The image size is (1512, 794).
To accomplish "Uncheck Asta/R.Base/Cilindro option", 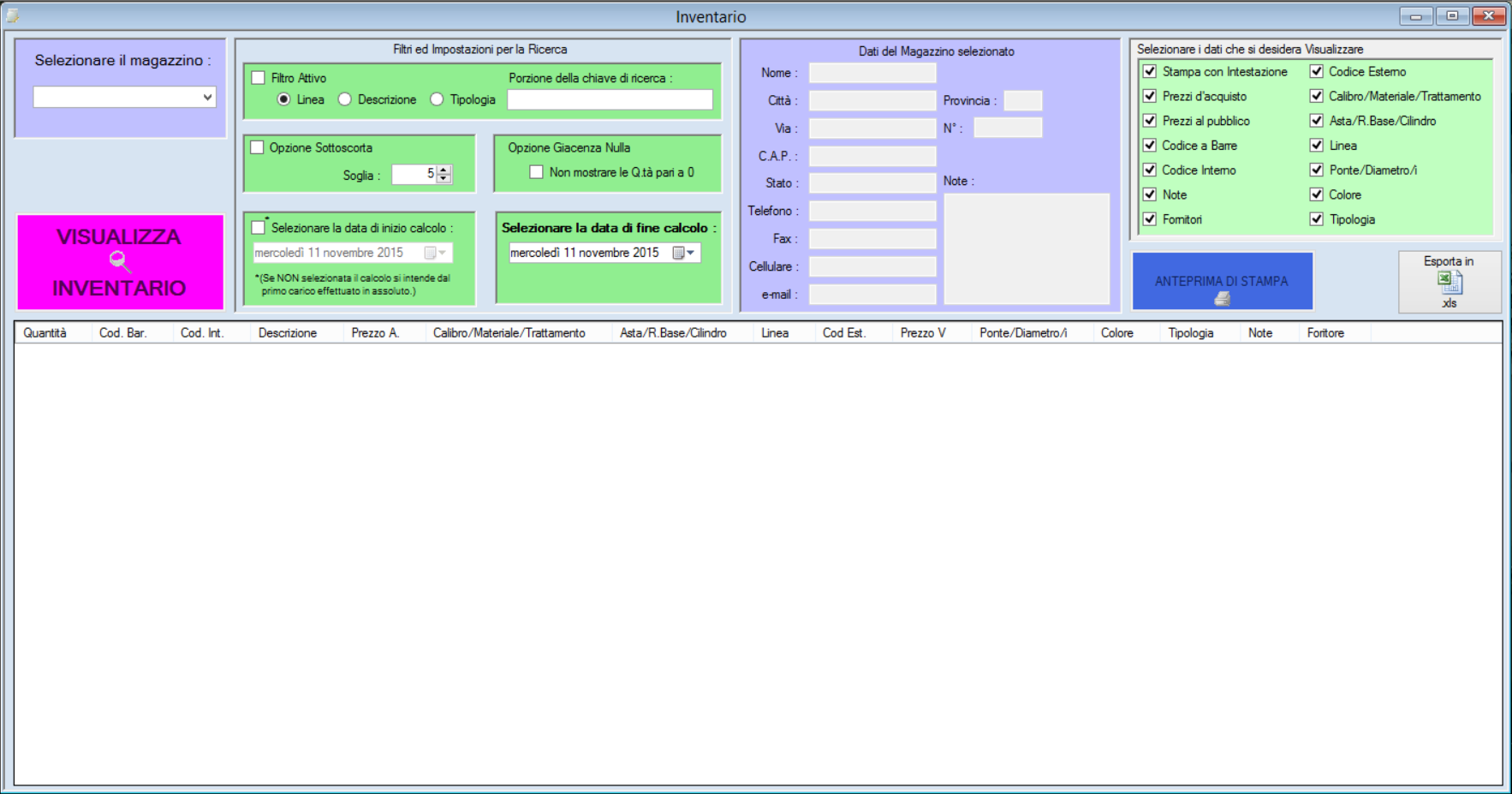I will point(1317,121).
